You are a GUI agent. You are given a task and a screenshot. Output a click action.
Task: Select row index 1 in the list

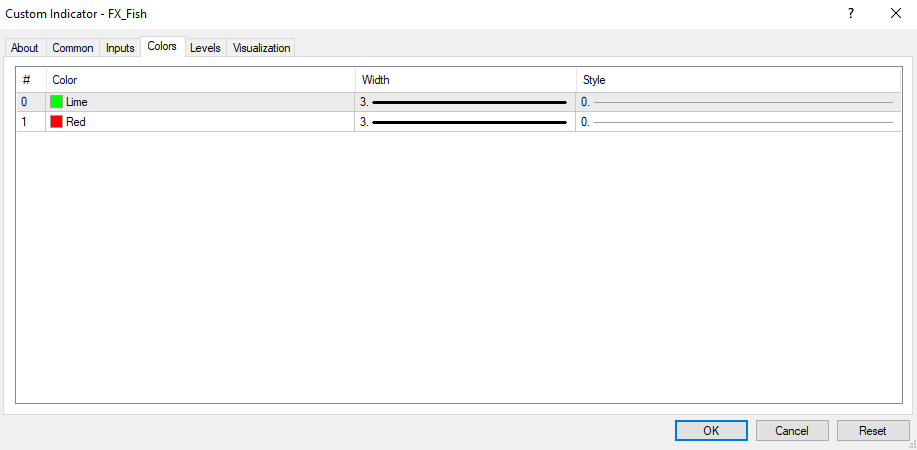pyautogui.click(x=25, y=122)
